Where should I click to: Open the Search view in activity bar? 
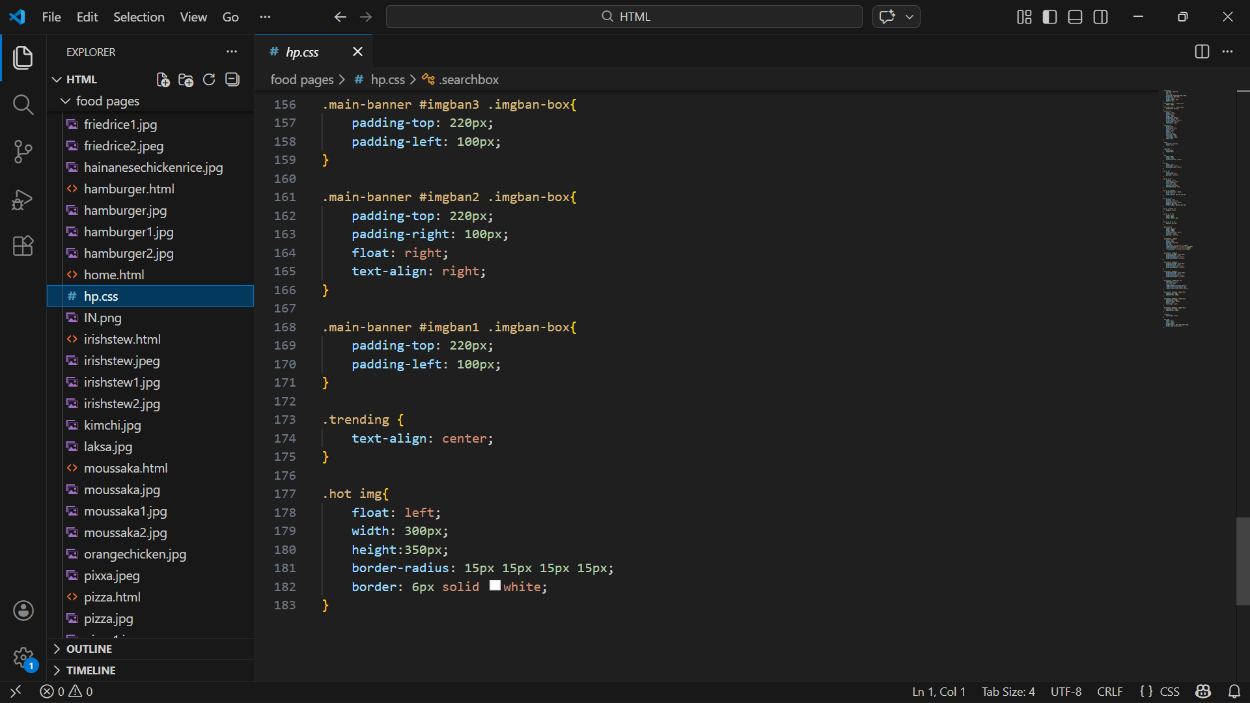pyautogui.click(x=23, y=105)
